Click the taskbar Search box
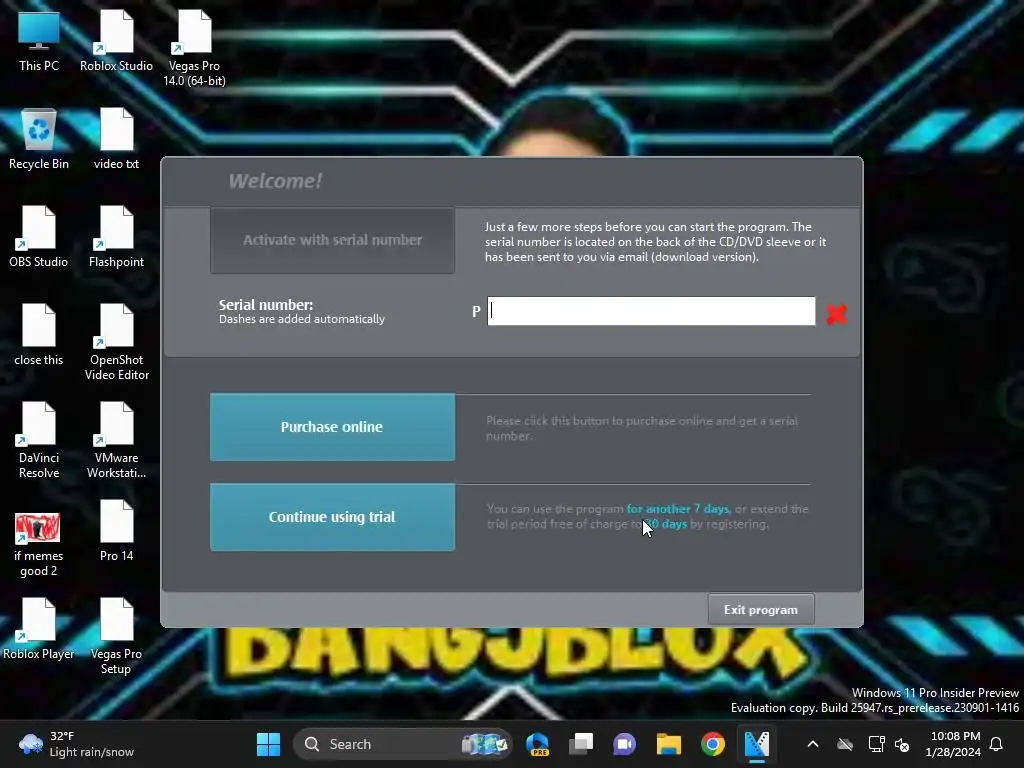1024x768 pixels. pyautogui.click(x=402, y=744)
